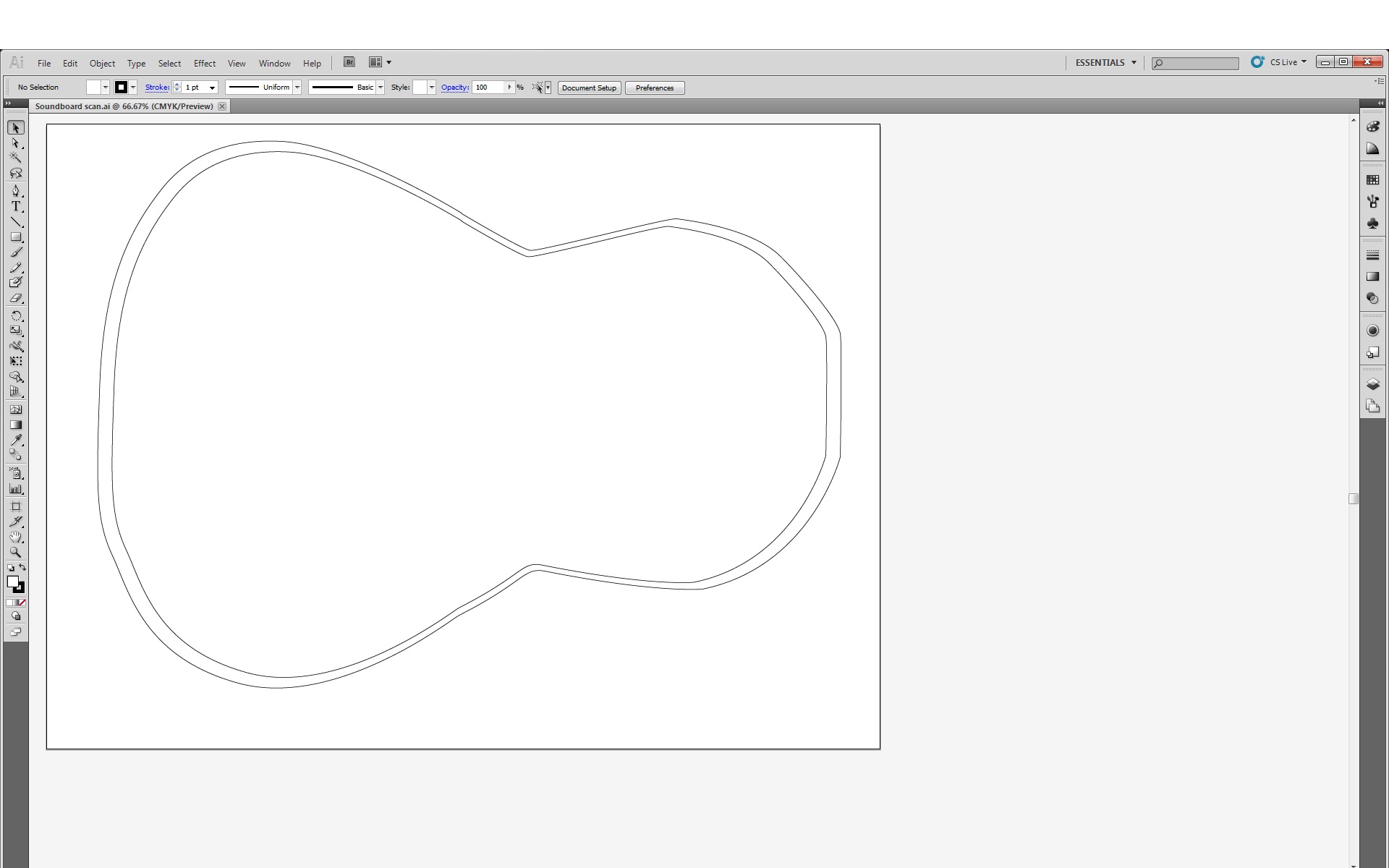This screenshot has height=868, width=1389.
Task: Choose the Free Transform tool
Action: (16, 361)
